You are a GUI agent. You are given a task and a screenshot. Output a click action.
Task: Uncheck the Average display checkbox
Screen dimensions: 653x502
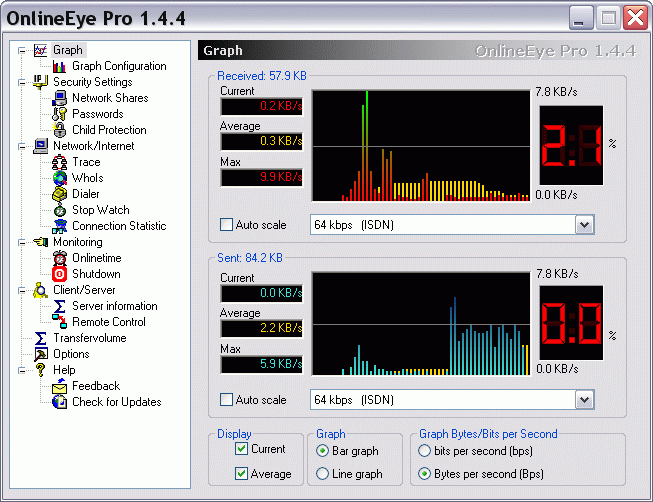coord(241,474)
